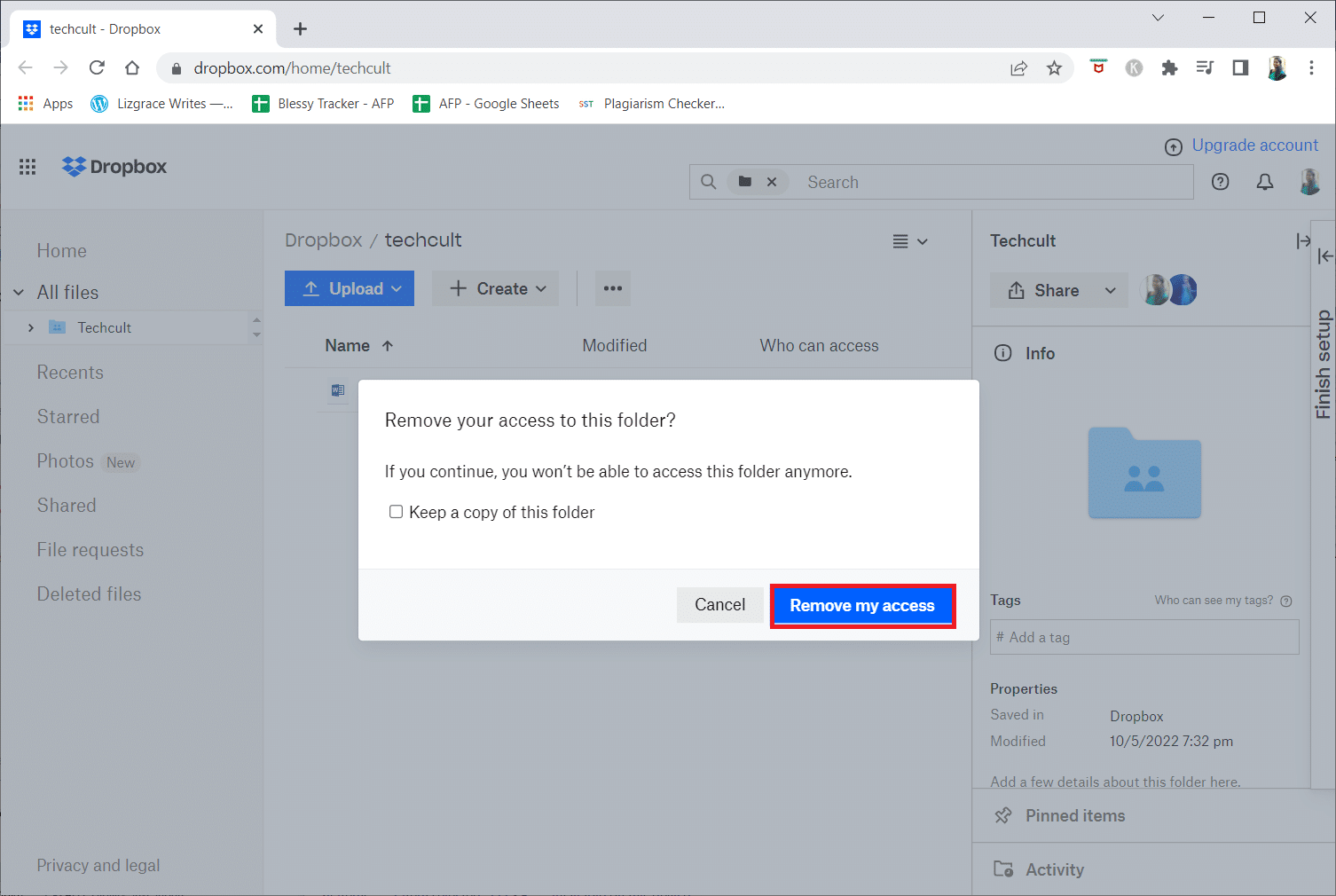This screenshot has width=1336, height=896.
Task: Open a new browser tab
Action: click(x=300, y=29)
